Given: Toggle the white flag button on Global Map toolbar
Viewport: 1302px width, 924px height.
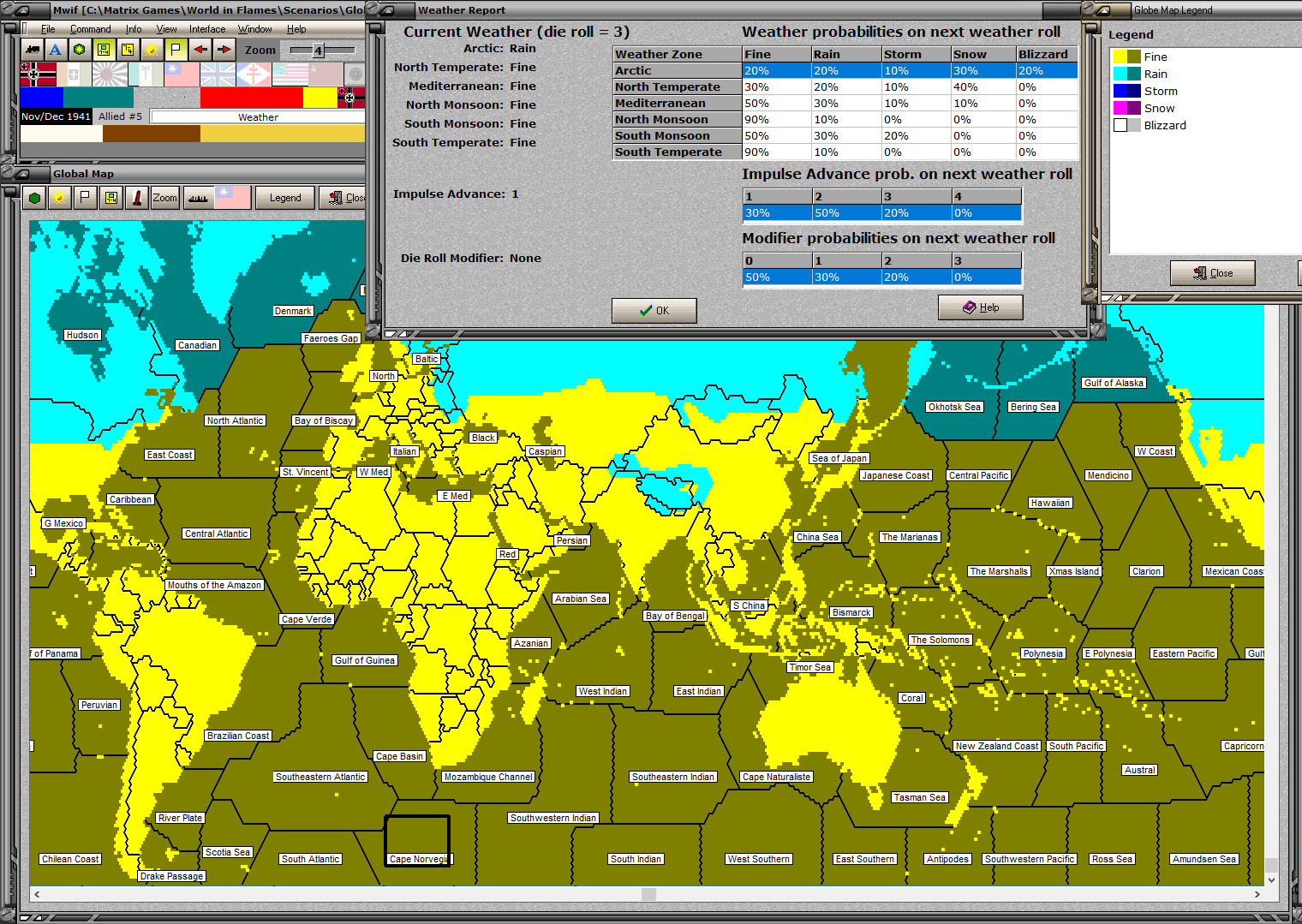Looking at the screenshot, I should pos(85,198).
